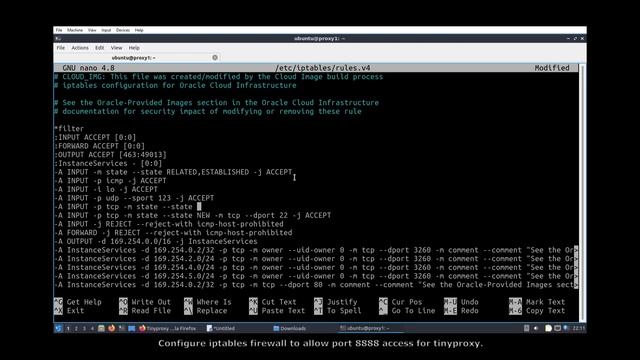The image size is (640, 360).
Task: Open the file manager launcher in taskbar
Action: click(101, 328)
